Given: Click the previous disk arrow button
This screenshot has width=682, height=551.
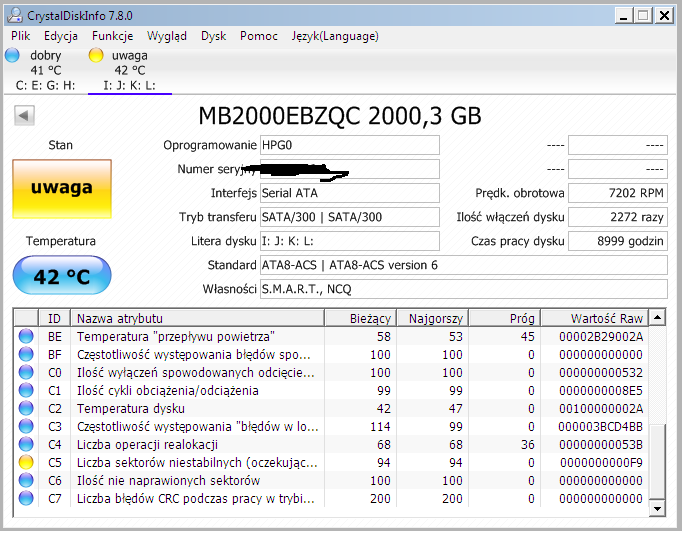Looking at the screenshot, I should 24,115.
